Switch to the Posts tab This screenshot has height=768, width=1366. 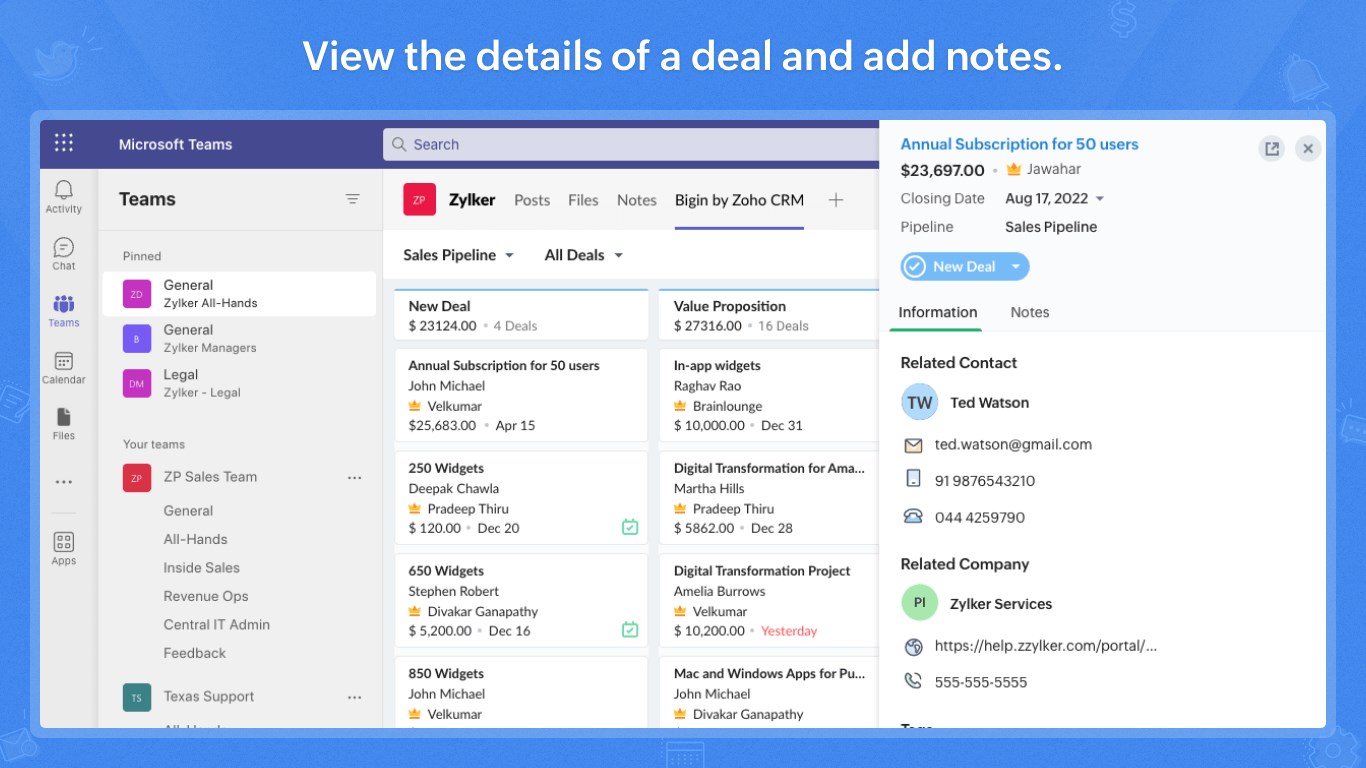(x=532, y=200)
